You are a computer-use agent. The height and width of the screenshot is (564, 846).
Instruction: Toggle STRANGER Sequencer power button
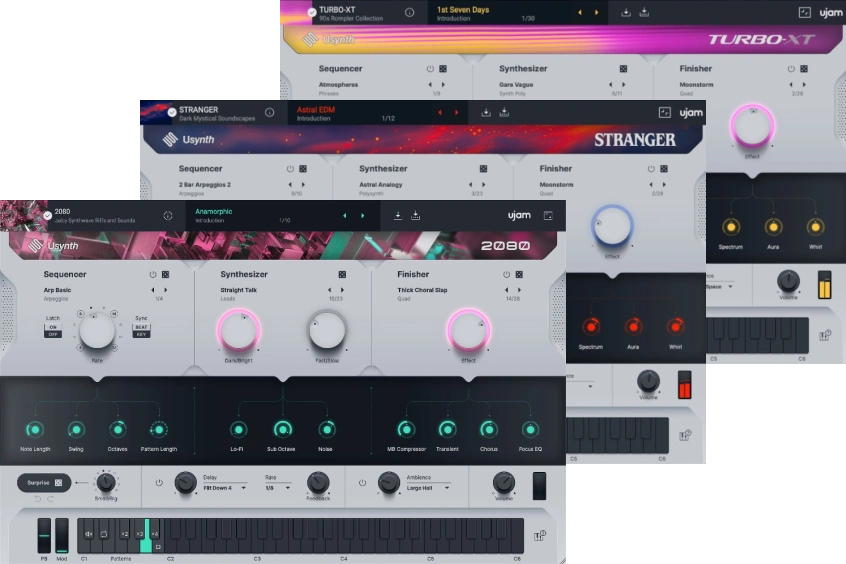(290, 169)
